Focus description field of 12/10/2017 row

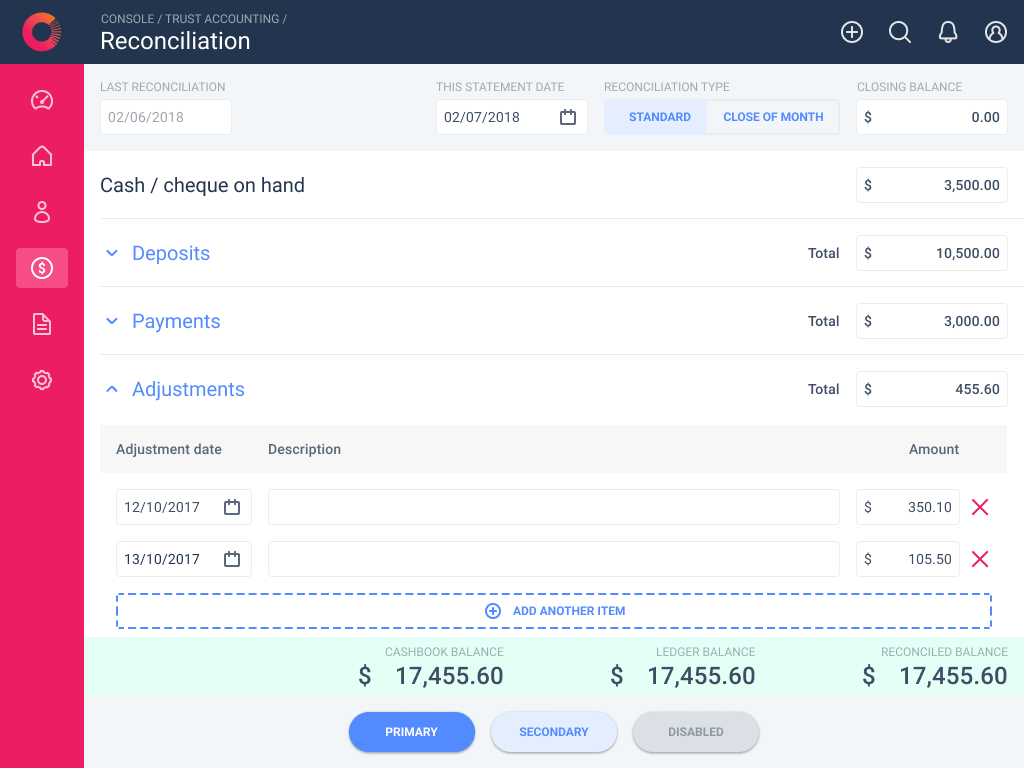[x=554, y=507]
